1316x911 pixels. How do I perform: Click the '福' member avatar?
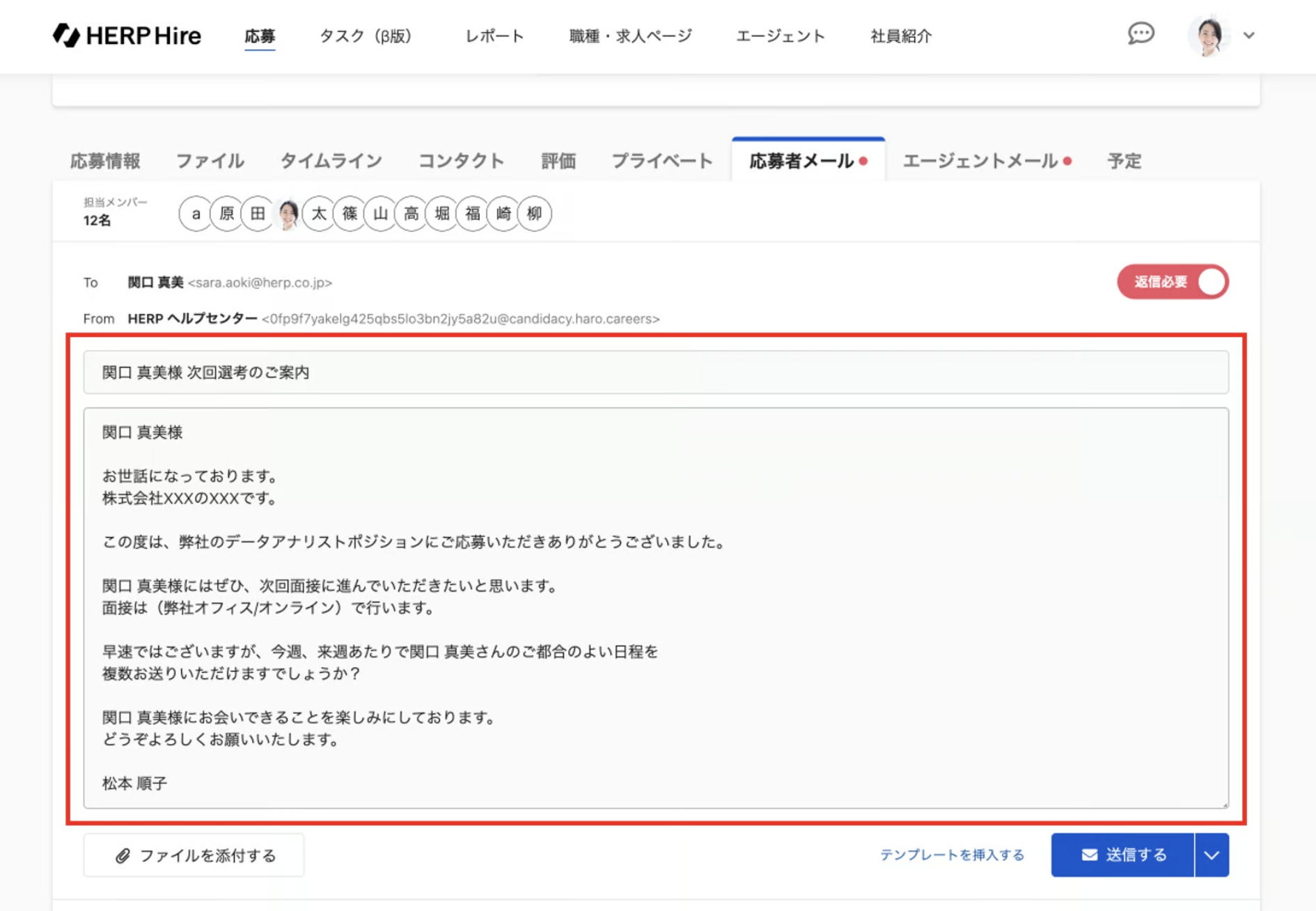pos(473,214)
